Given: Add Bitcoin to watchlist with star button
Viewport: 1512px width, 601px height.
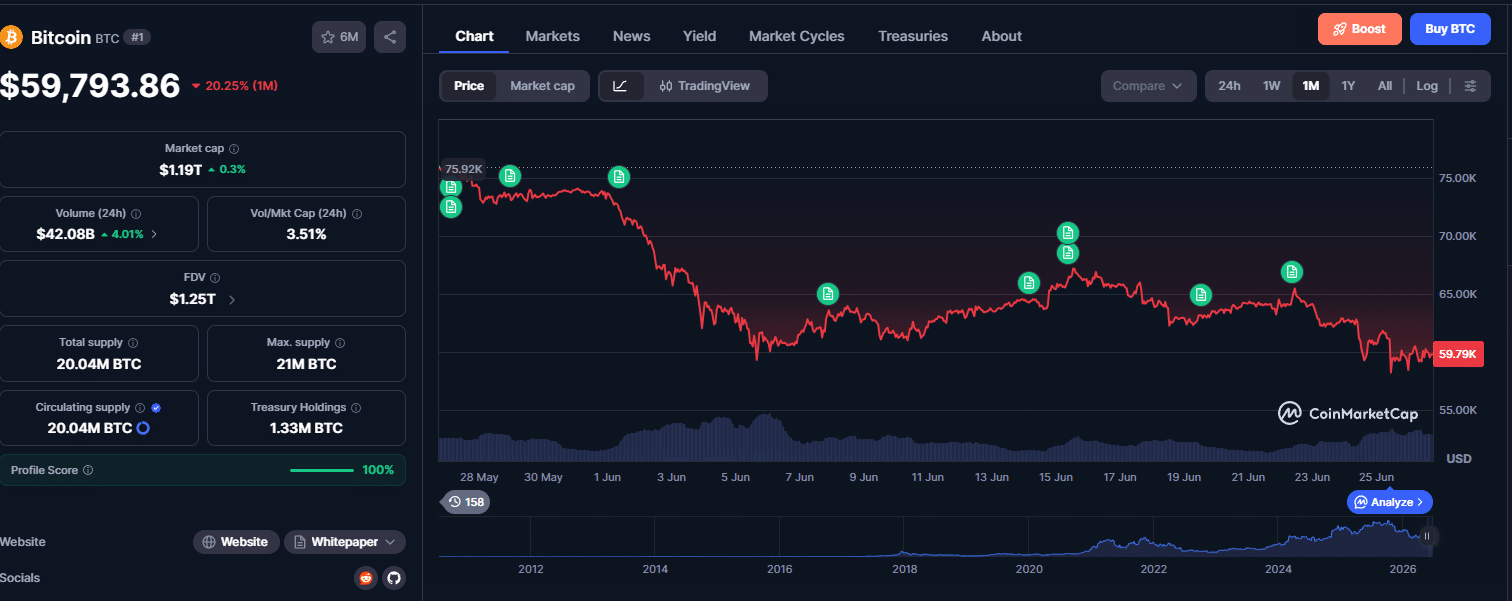Looking at the screenshot, I should point(339,37).
